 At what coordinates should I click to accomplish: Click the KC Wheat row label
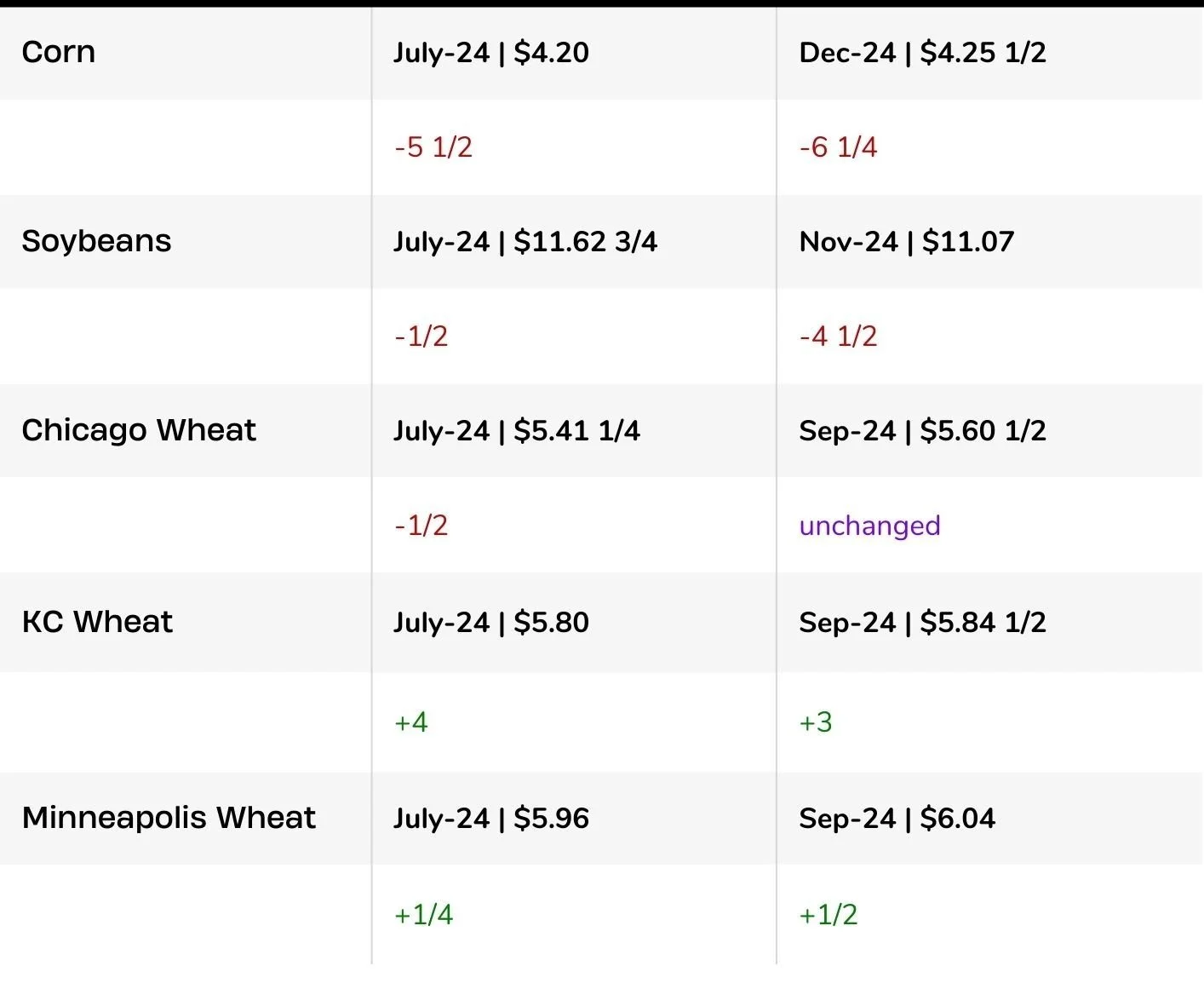point(98,622)
